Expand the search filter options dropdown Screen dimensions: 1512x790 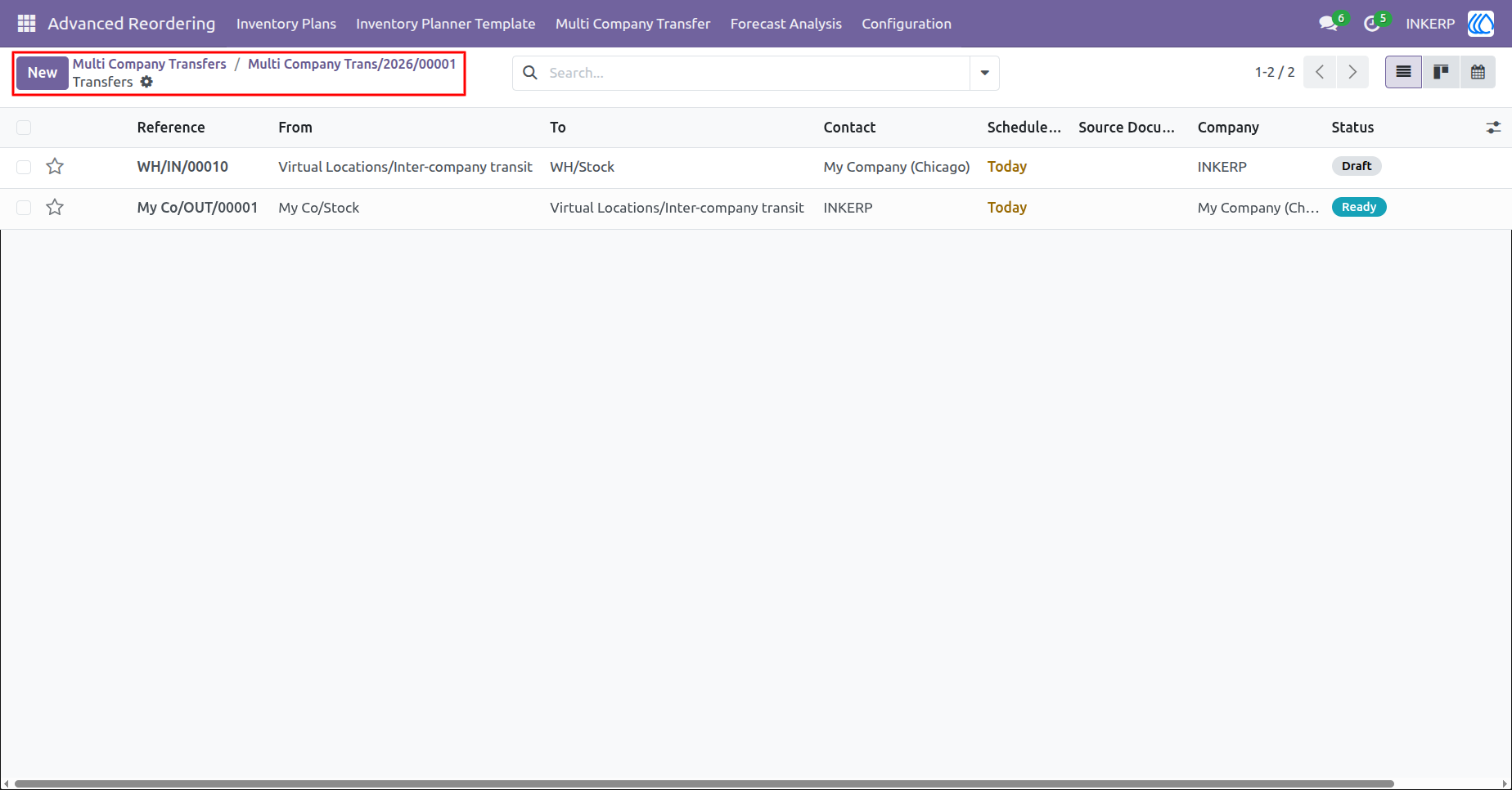pos(984,73)
